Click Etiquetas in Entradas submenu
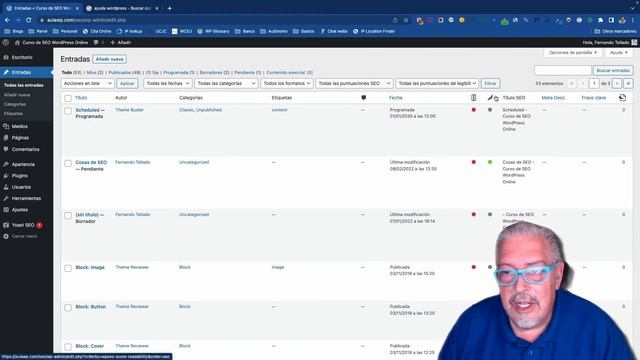Screen dimensions: 640x360 [13, 113]
